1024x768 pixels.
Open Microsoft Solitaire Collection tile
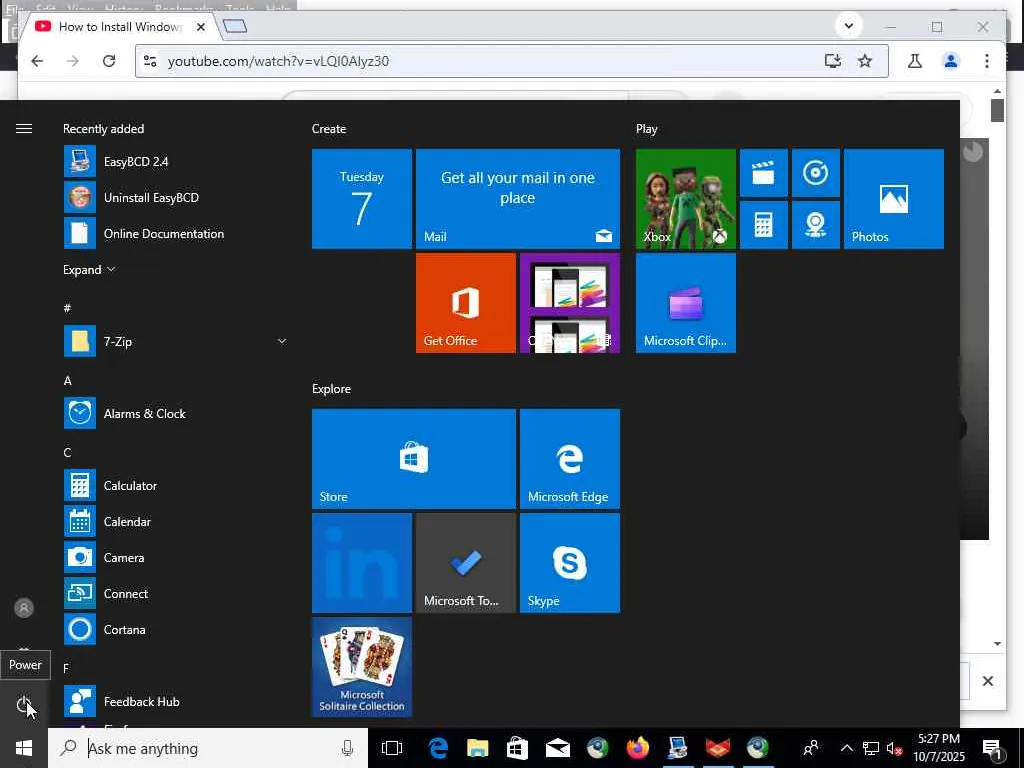point(362,667)
